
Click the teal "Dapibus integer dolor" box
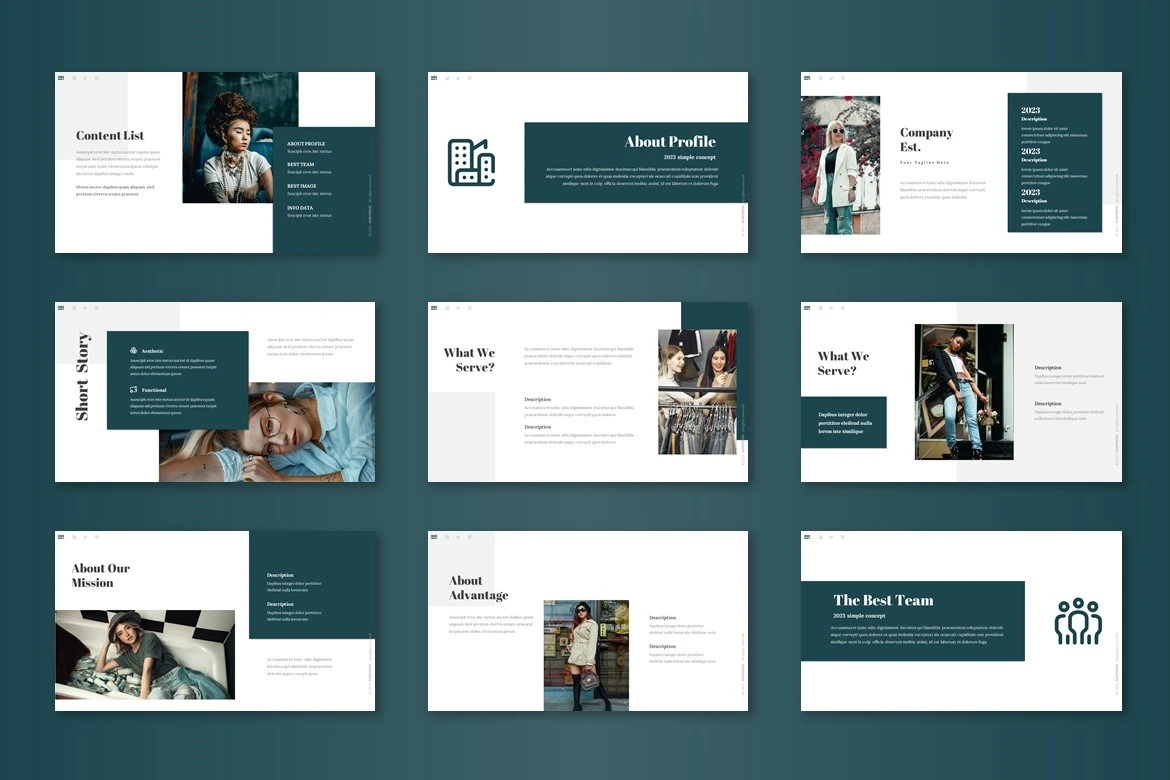tap(843, 422)
